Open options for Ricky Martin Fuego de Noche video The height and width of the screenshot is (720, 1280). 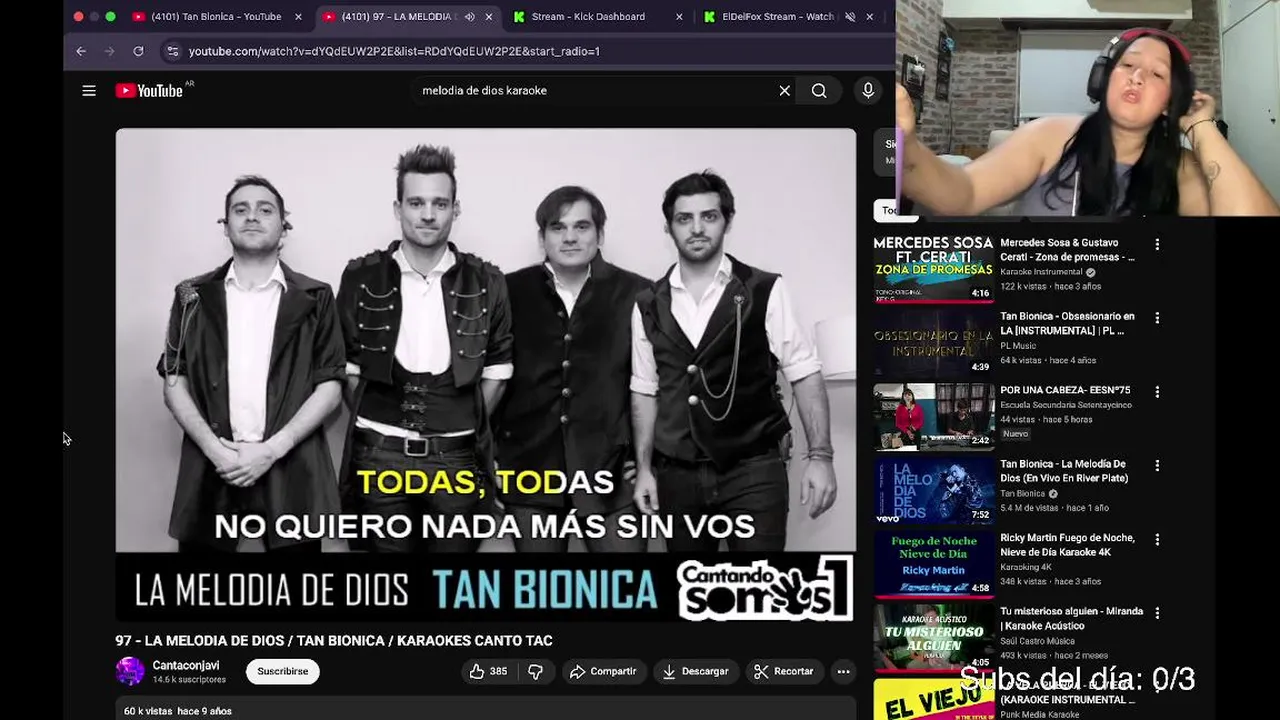click(1157, 540)
